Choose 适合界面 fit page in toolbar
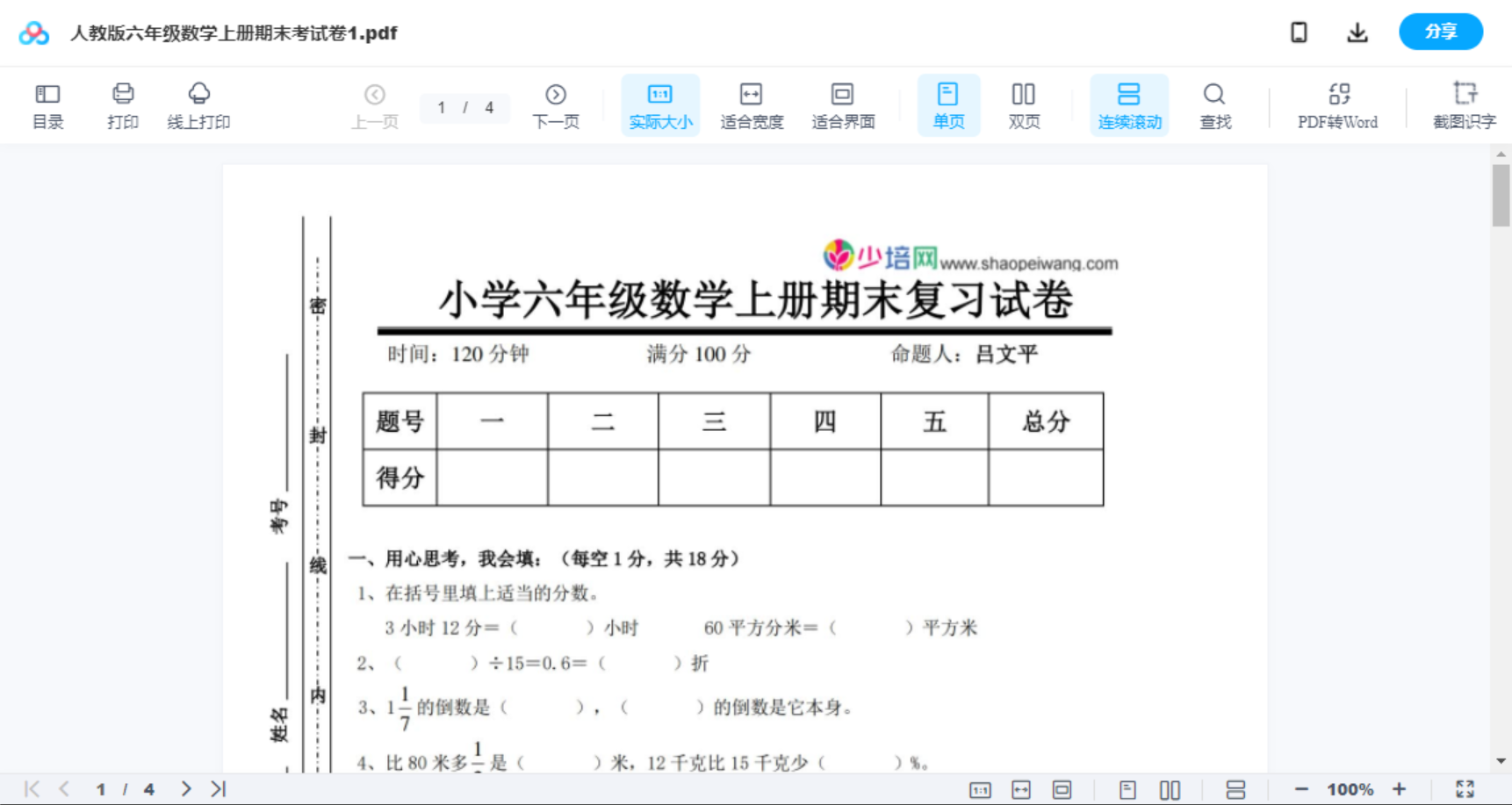Image resolution: width=1512 pixels, height=805 pixels. click(x=842, y=104)
